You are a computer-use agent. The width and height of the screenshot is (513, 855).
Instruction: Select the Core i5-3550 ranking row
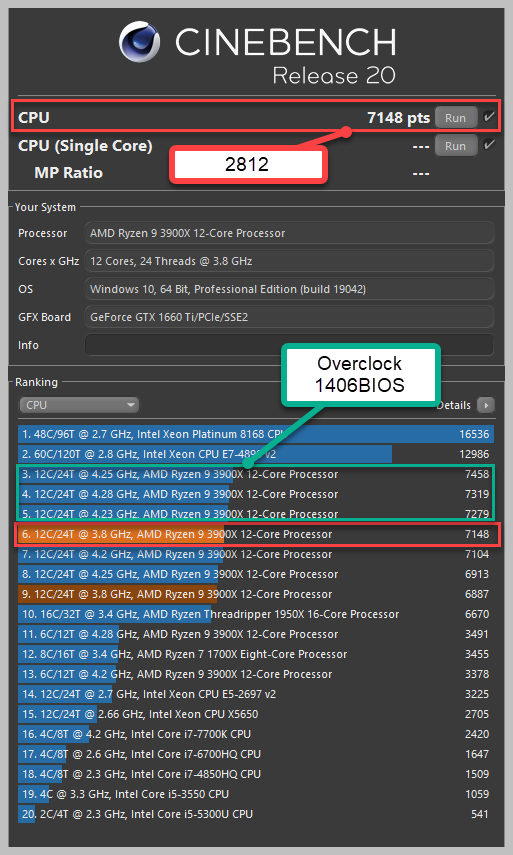256,794
